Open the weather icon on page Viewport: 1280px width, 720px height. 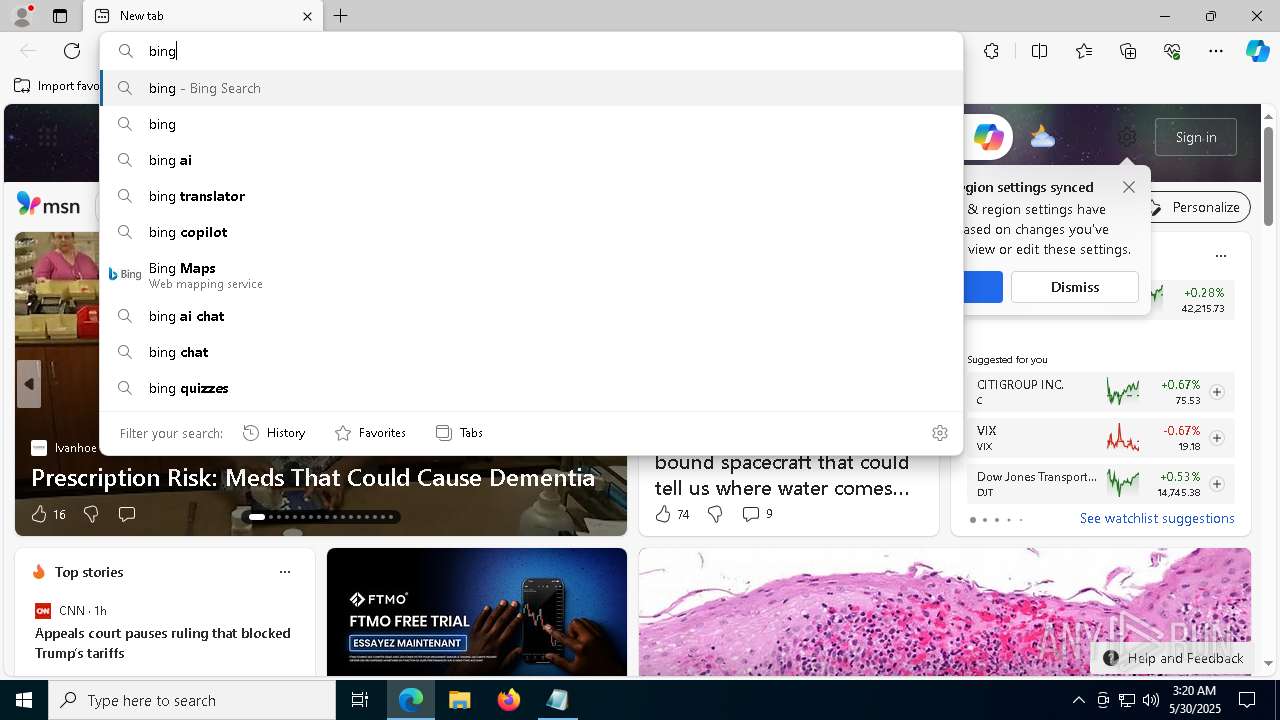pyautogui.click(x=1042, y=137)
